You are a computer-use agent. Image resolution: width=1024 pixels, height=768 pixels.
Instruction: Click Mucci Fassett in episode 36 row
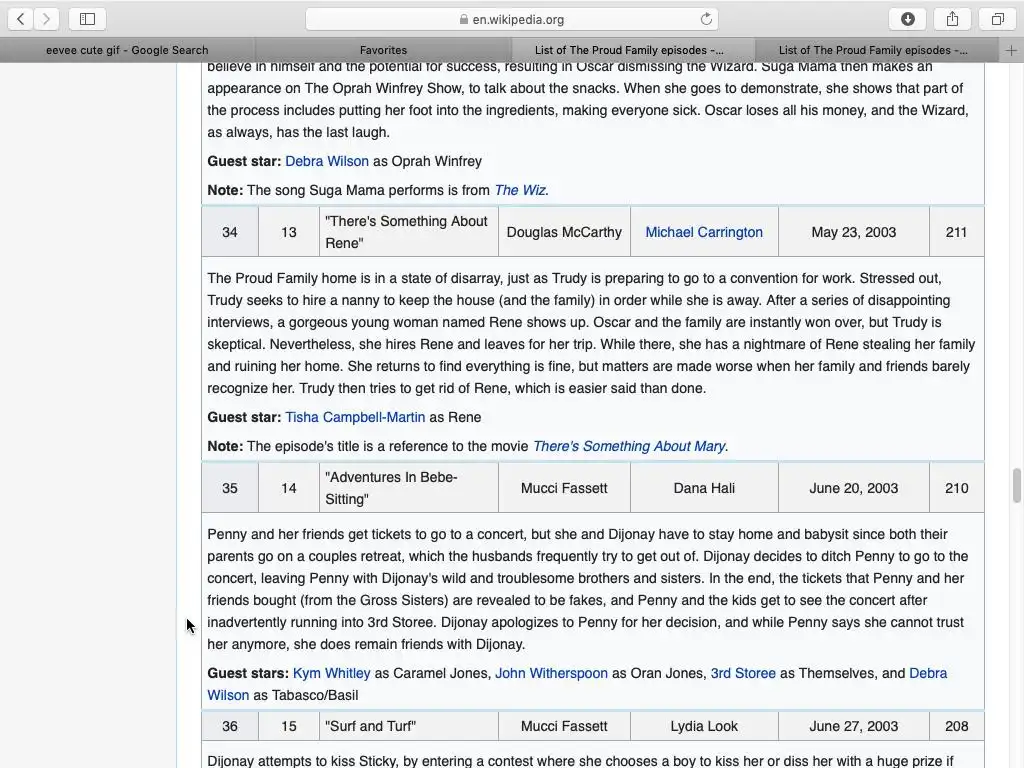pyautogui.click(x=564, y=726)
